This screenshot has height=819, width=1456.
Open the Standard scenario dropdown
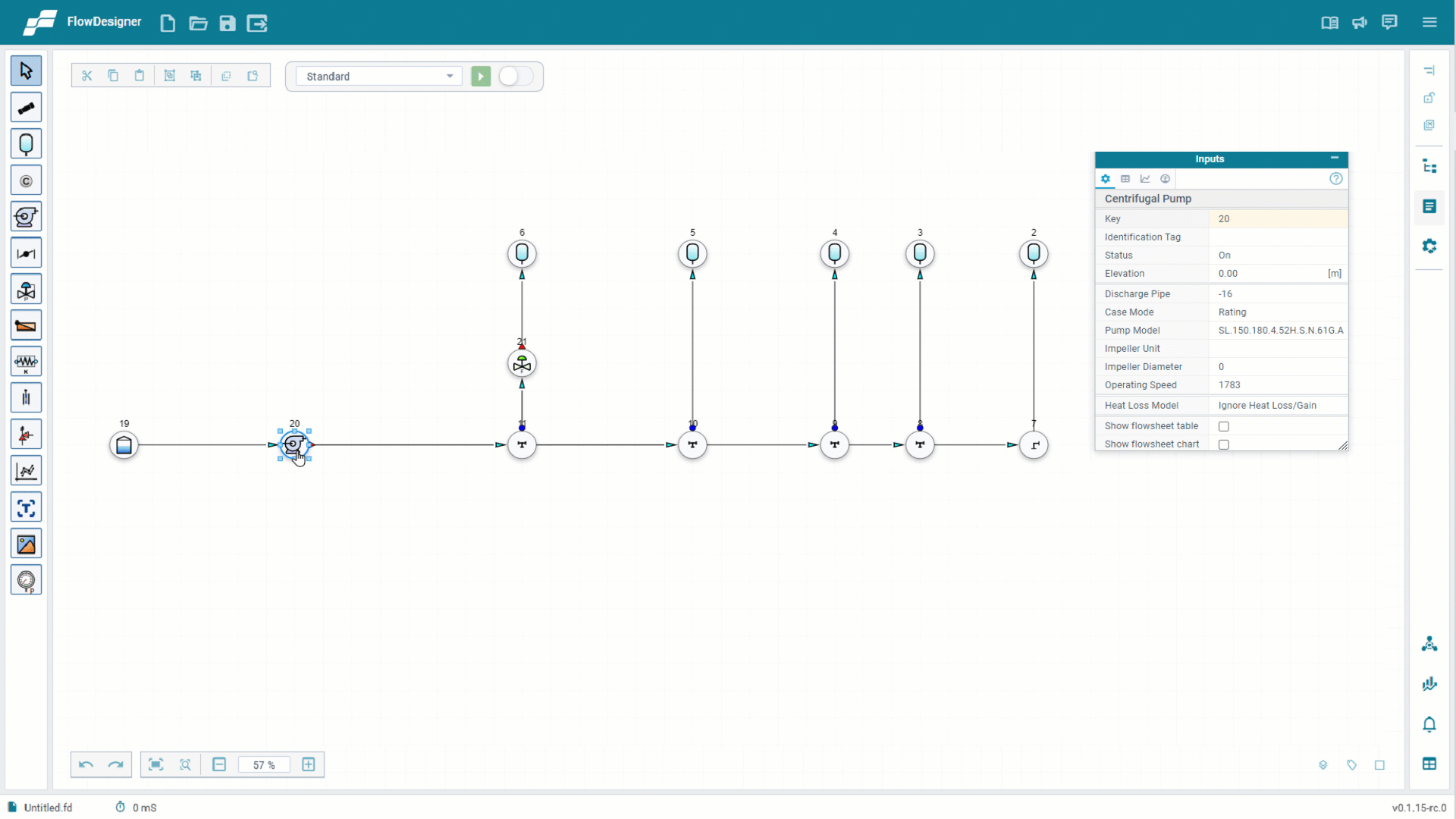(378, 77)
